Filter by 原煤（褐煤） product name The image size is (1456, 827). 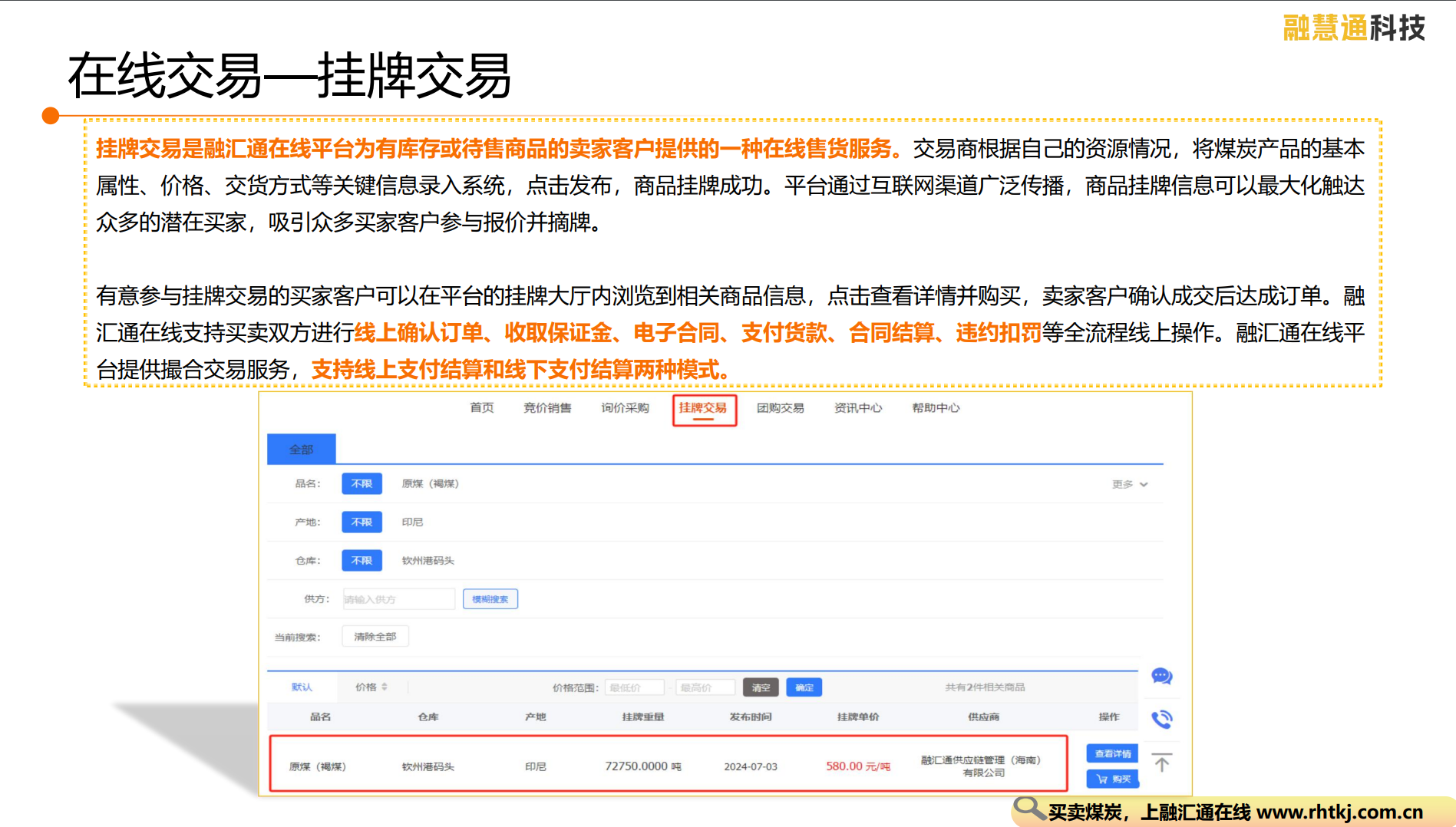431,483
